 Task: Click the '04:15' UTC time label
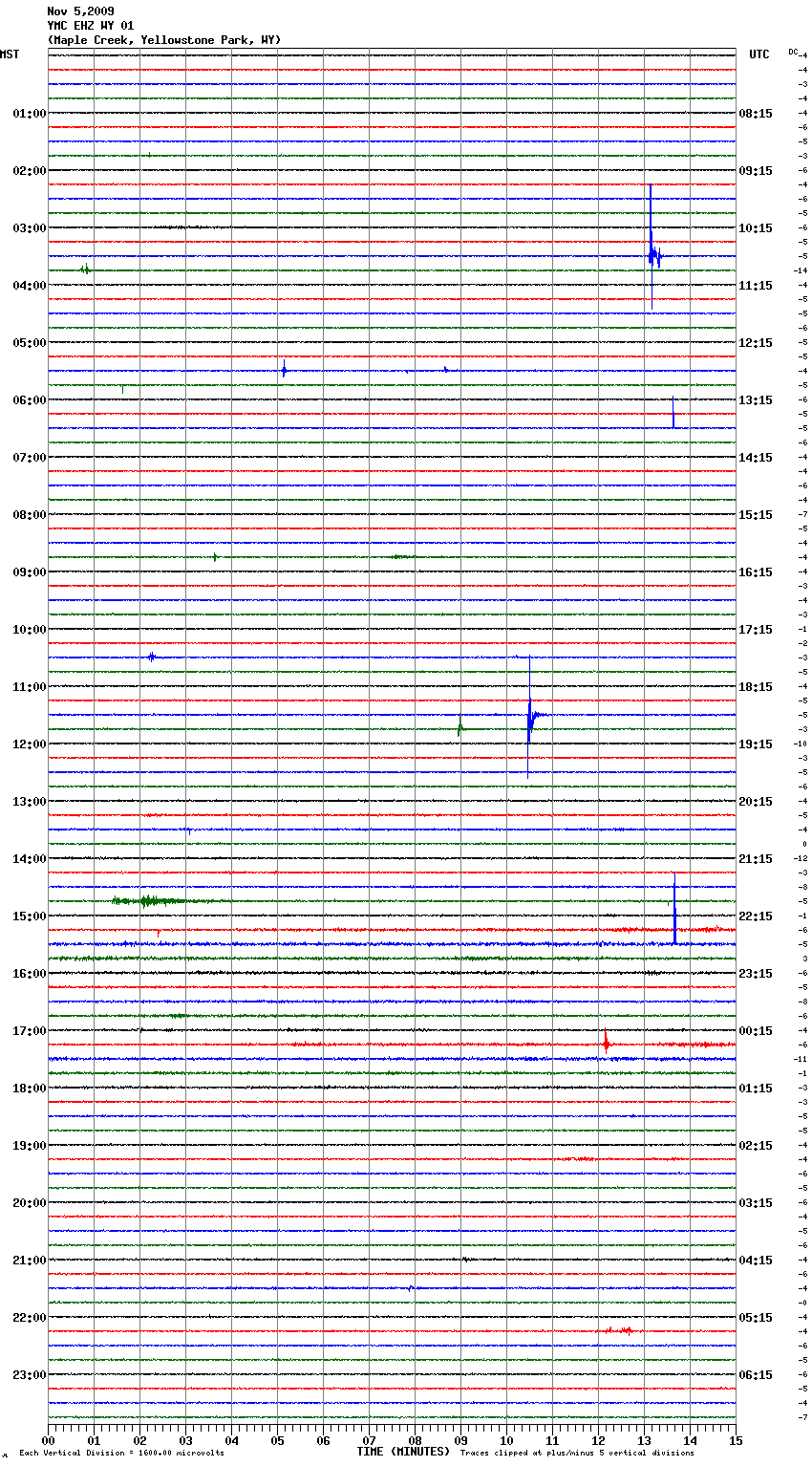[756, 1261]
